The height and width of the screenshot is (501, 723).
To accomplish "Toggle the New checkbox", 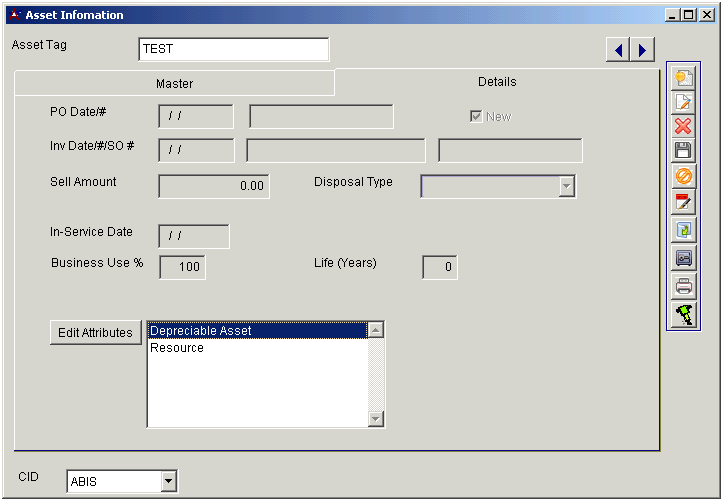I will (x=476, y=117).
